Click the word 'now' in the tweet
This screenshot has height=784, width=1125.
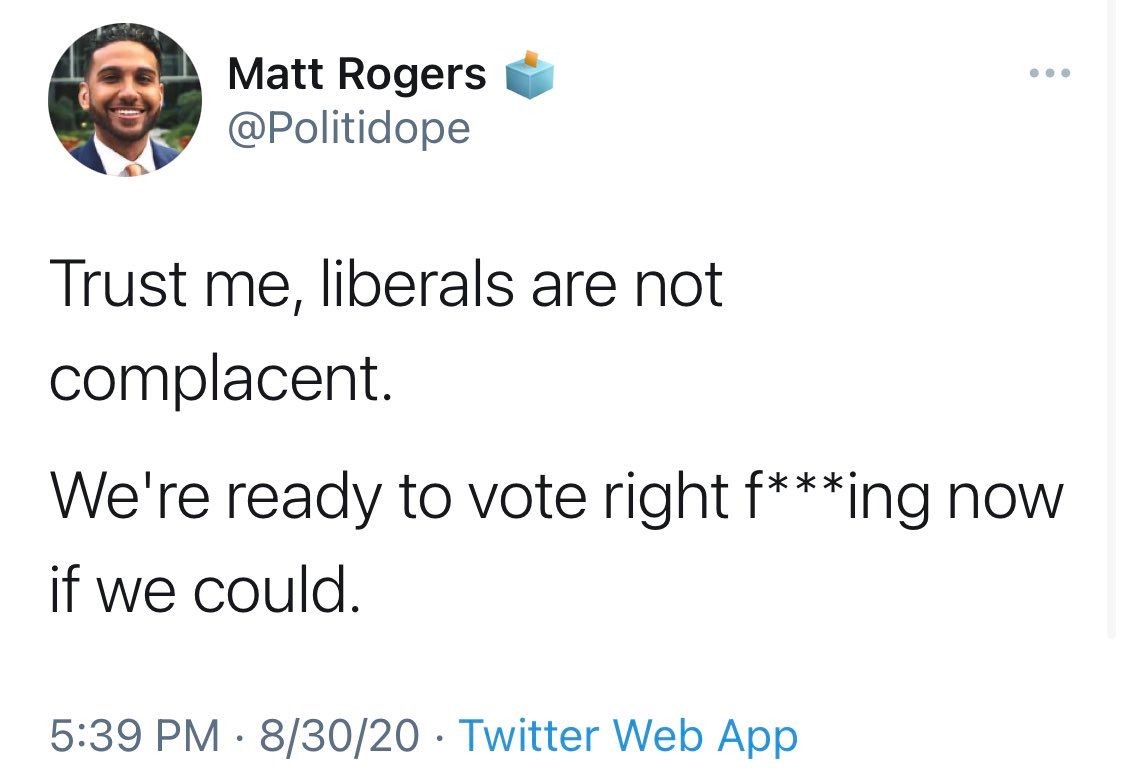(1004, 498)
